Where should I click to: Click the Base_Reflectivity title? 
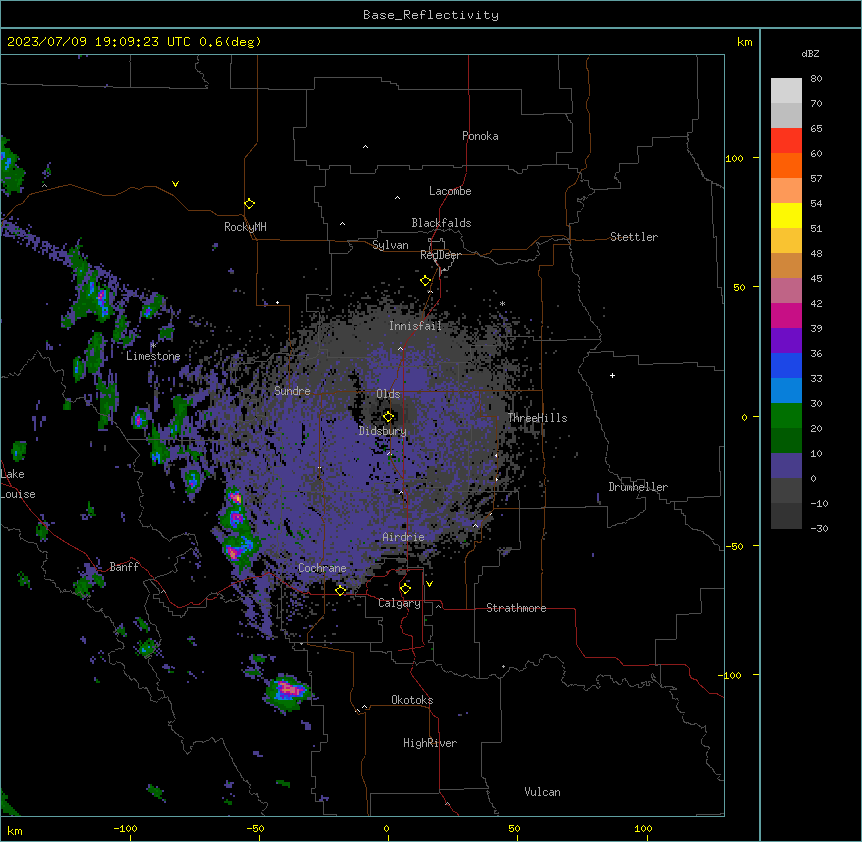(x=431, y=15)
